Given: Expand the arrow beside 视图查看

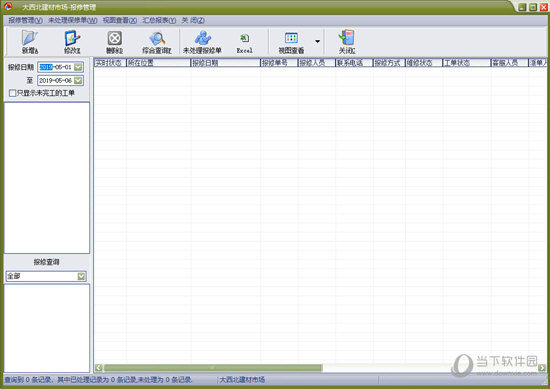Looking at the screenshot, I should (317, 41).
